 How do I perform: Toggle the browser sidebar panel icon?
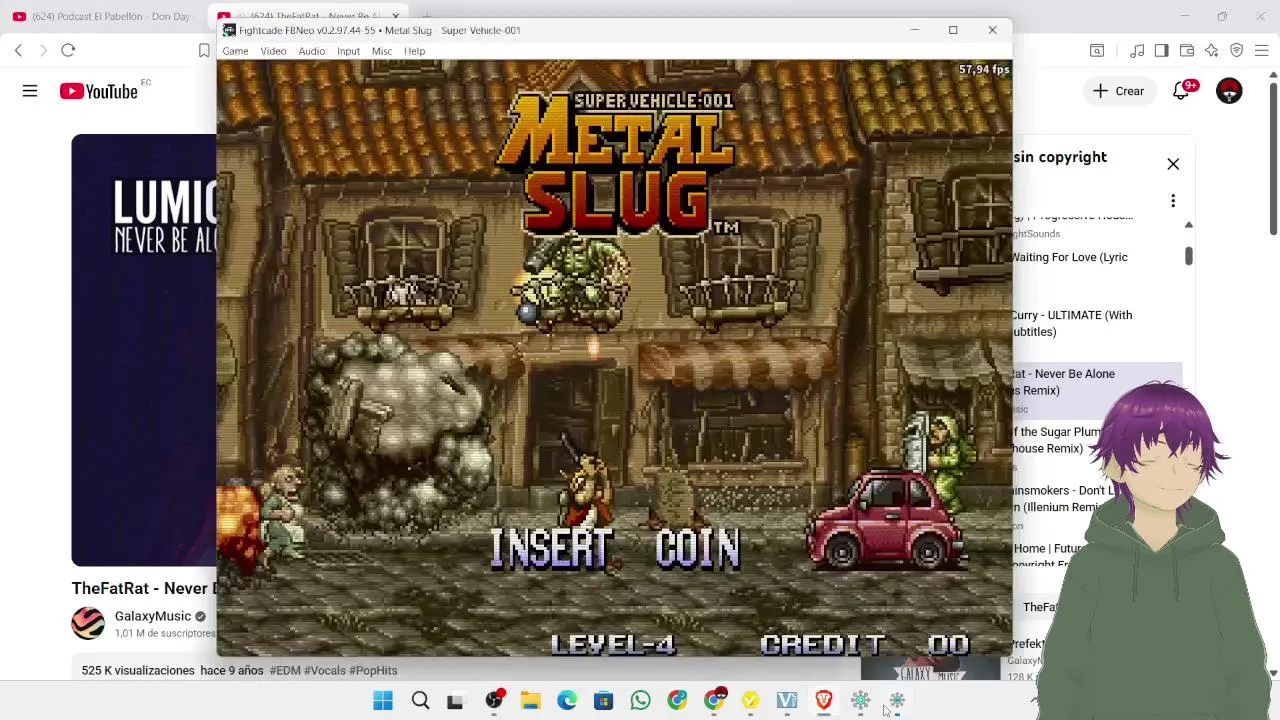tap(1161, 50)
